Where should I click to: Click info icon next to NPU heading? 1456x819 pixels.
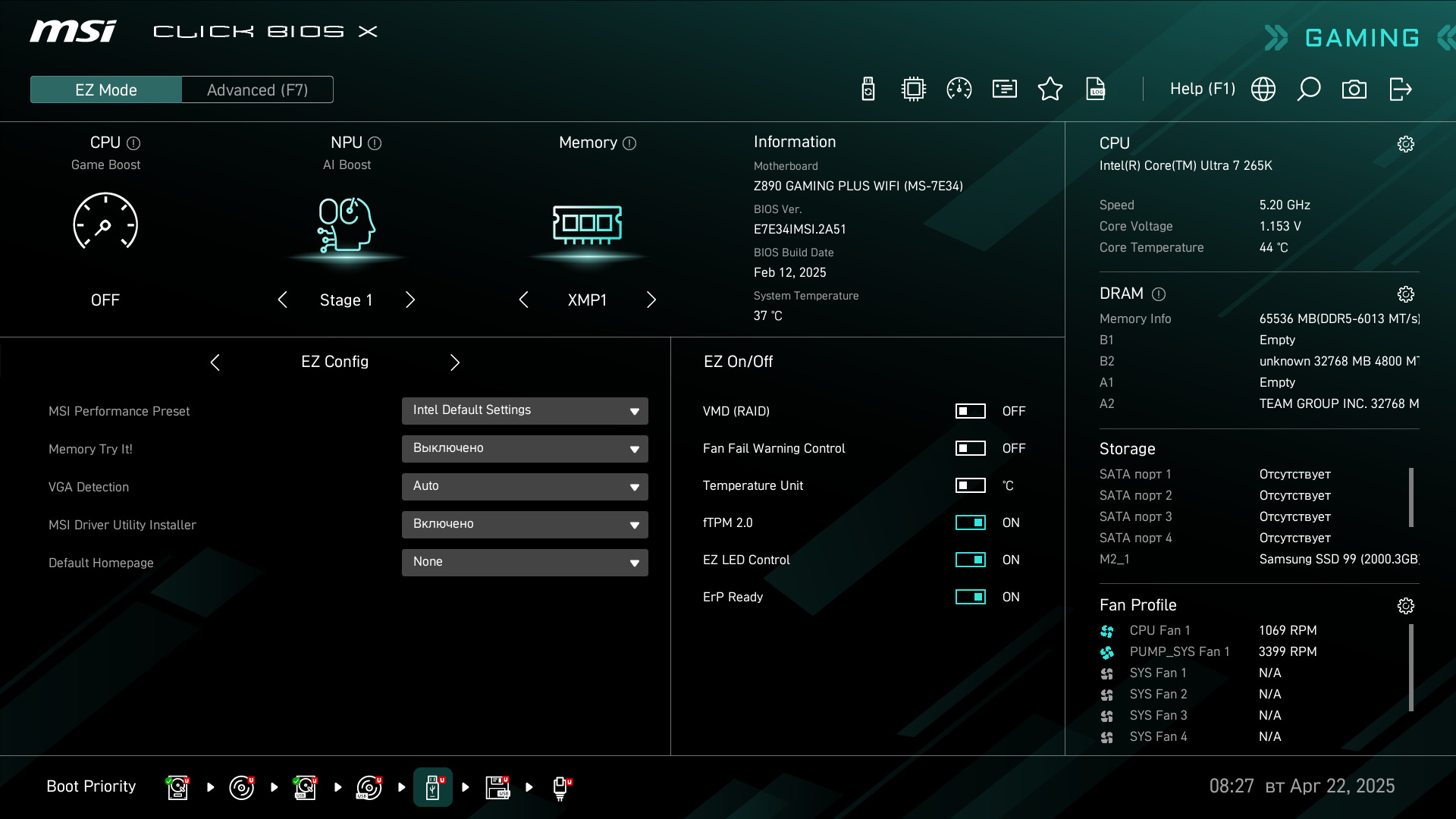[375, 143]
